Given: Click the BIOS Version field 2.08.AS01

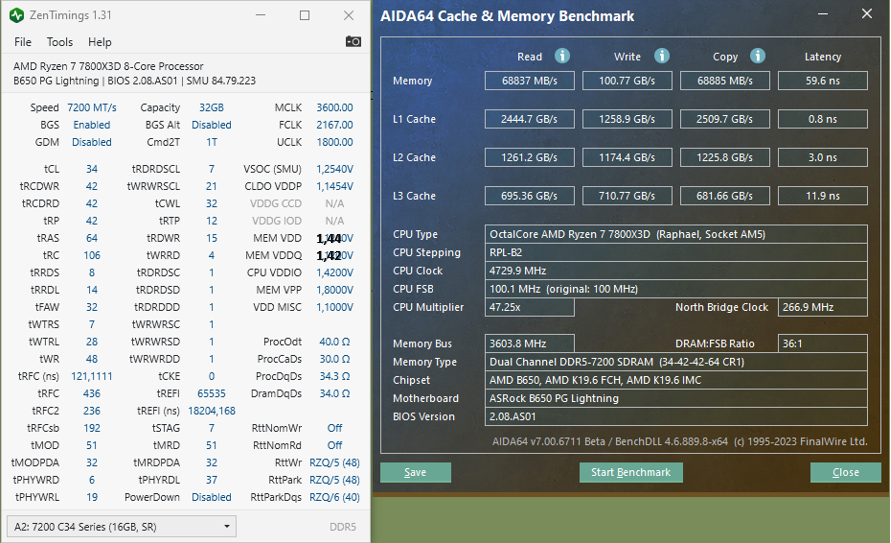Looking at the screenshot, I should (x=676, y=416).
